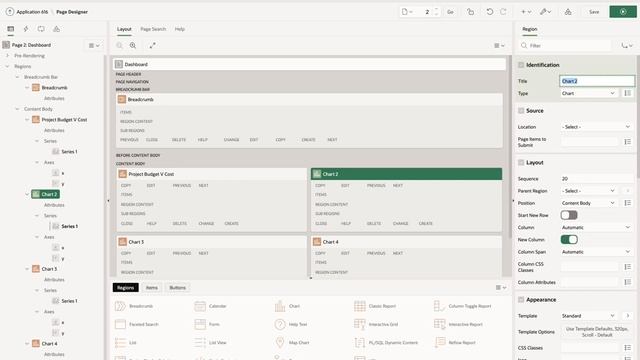640x360 pixels.
Task: Open the Template dropdown Standard
Action: pyautogui.click(x=589, y=316)
